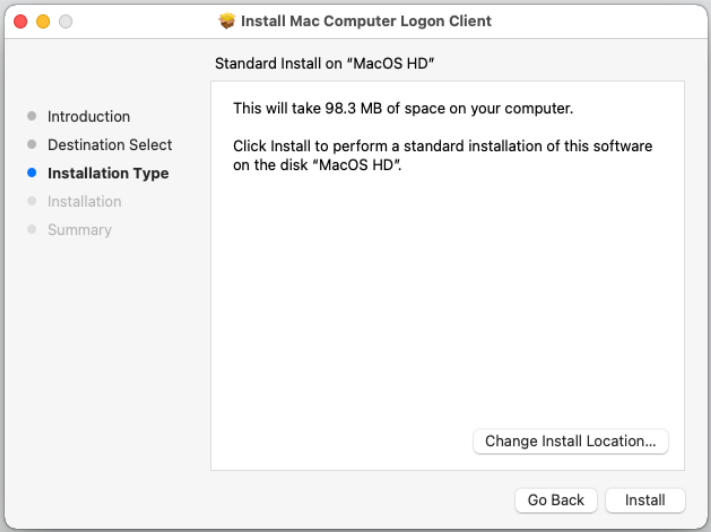The image size is (711, 532).
Task: Click the dimmed Installation step label
Action: (x=85, y=201)
